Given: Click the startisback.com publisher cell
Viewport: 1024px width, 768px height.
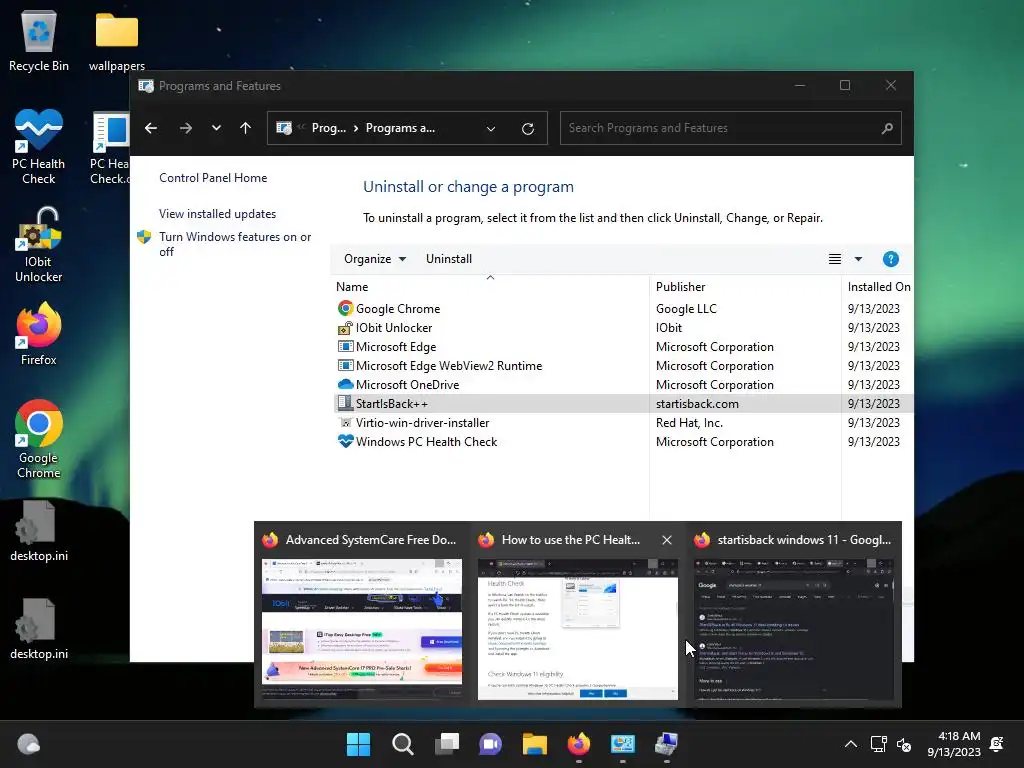Looking at the screenshot, I should [x=697, y=404].
